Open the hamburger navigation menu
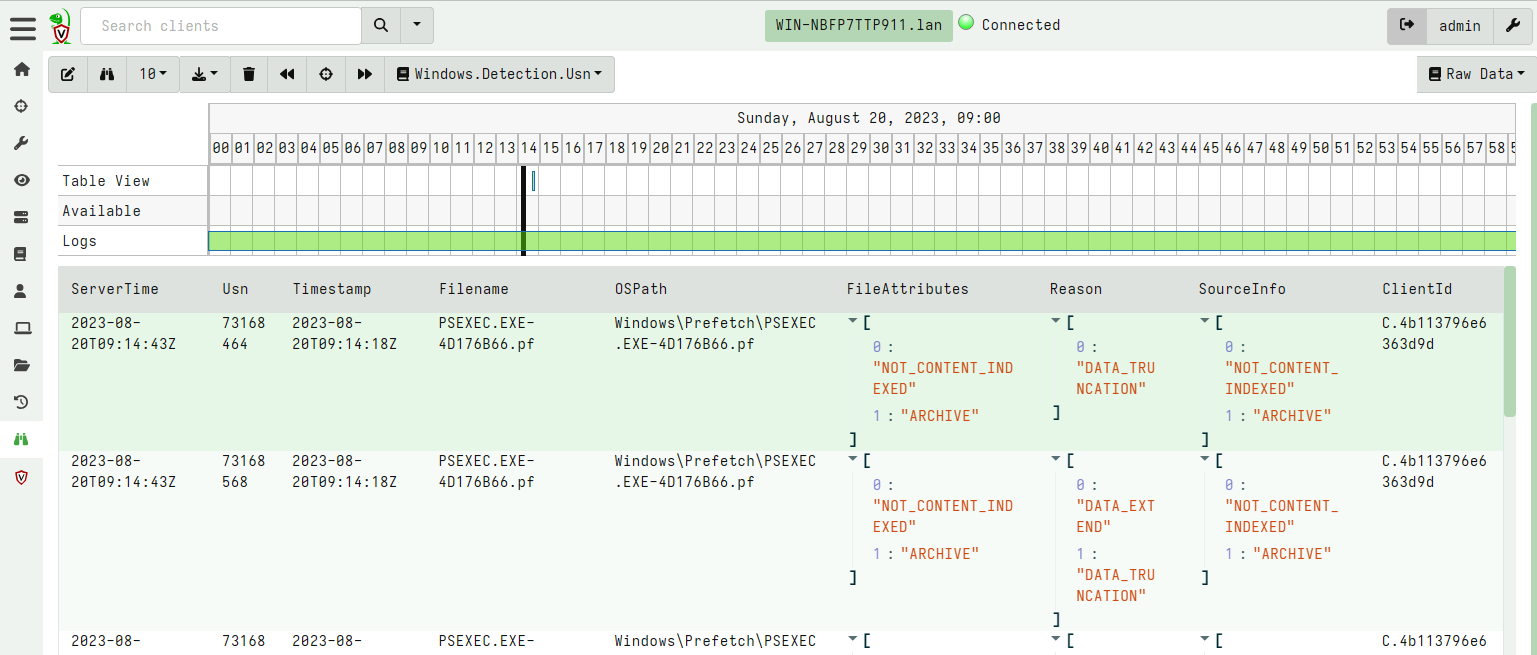The width and height of the screenshot is (1537, 655). (22, 27)
